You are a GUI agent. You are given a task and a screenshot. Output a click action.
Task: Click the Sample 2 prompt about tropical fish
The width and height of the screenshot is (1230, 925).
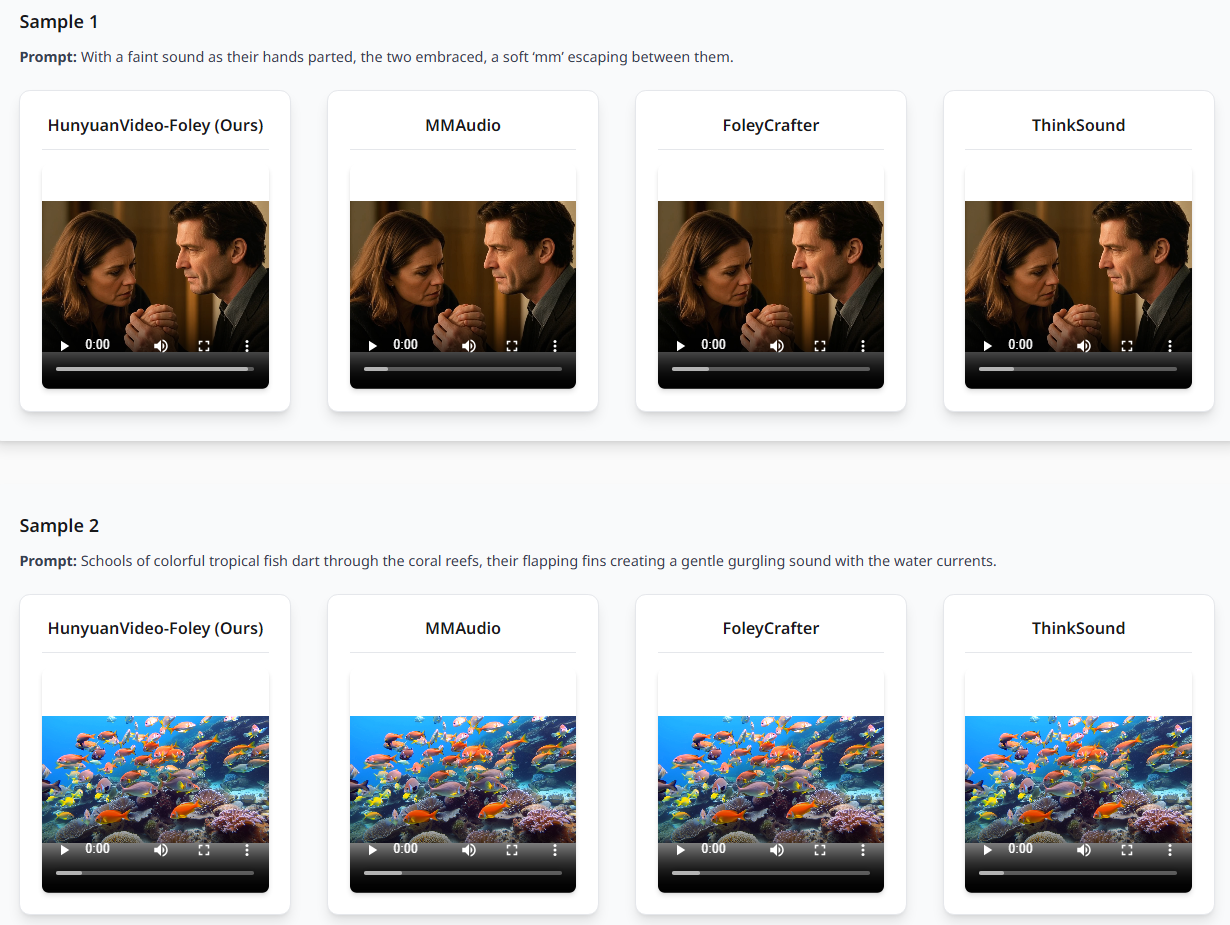pyautogui.click(x=508, y=561)
